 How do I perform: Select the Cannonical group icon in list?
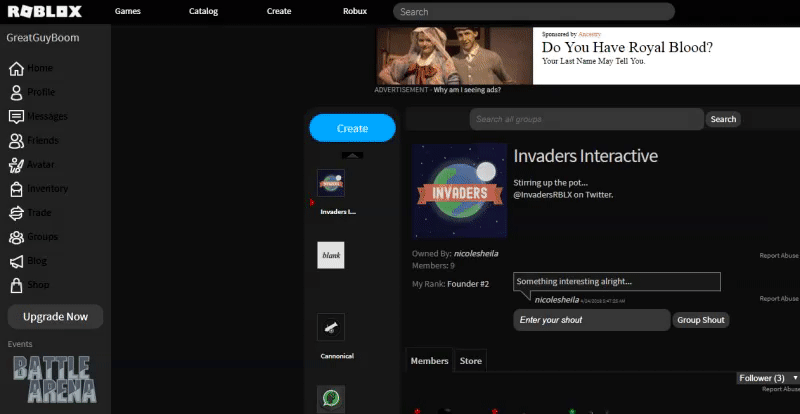click(331, 327)
